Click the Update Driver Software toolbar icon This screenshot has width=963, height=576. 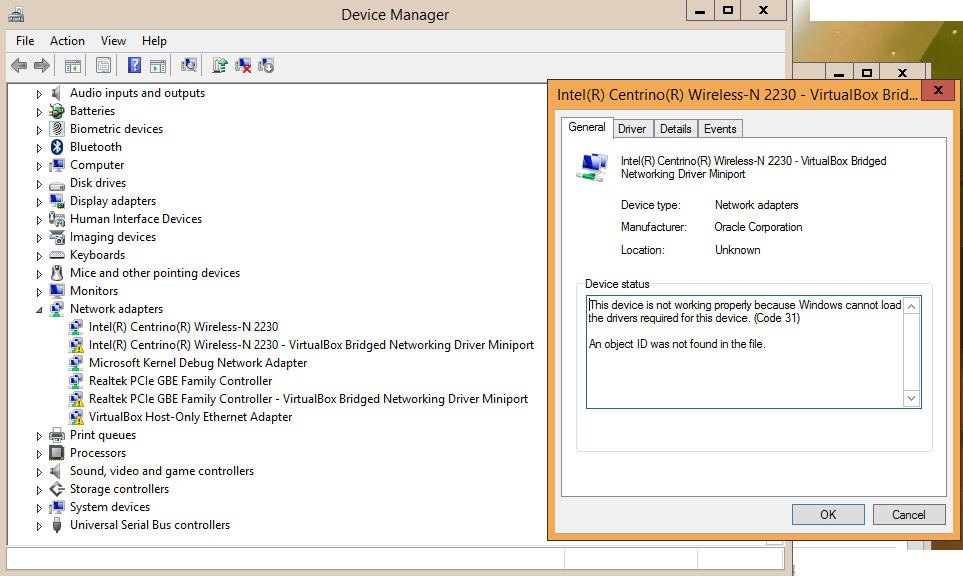tap(219, 65)
